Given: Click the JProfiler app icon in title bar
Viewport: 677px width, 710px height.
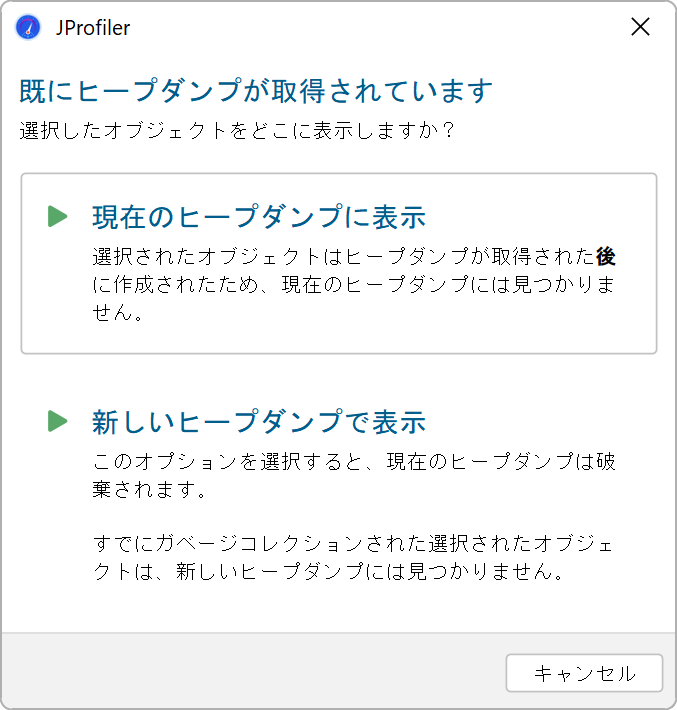Looking at the screenshot, I should [28, 27].
